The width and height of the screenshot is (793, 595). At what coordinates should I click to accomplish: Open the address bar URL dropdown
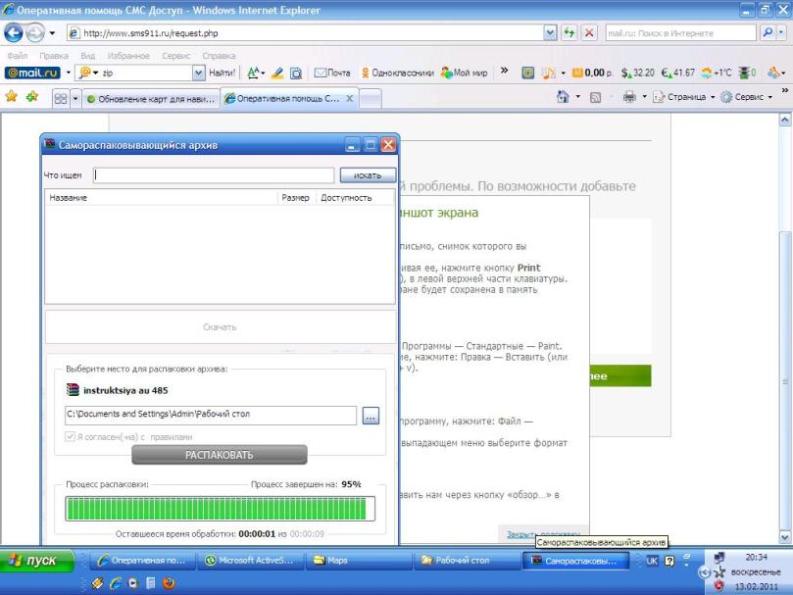550,33
